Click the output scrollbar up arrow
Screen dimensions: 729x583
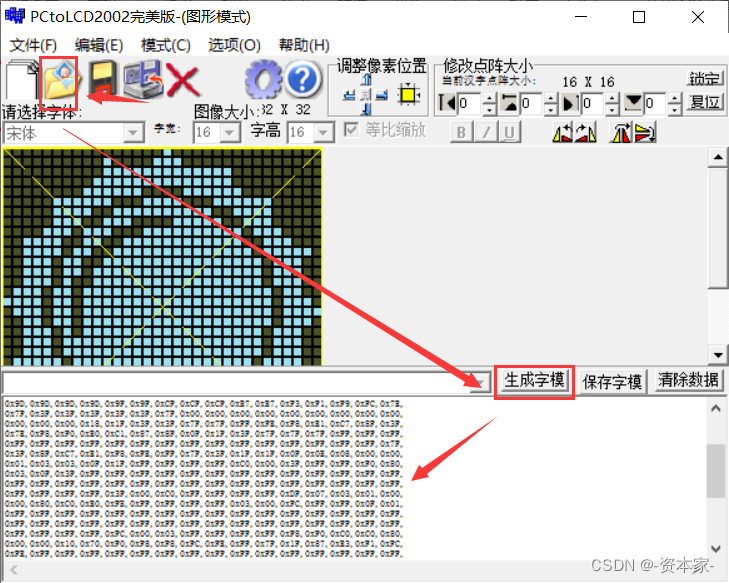coord(716,409)
